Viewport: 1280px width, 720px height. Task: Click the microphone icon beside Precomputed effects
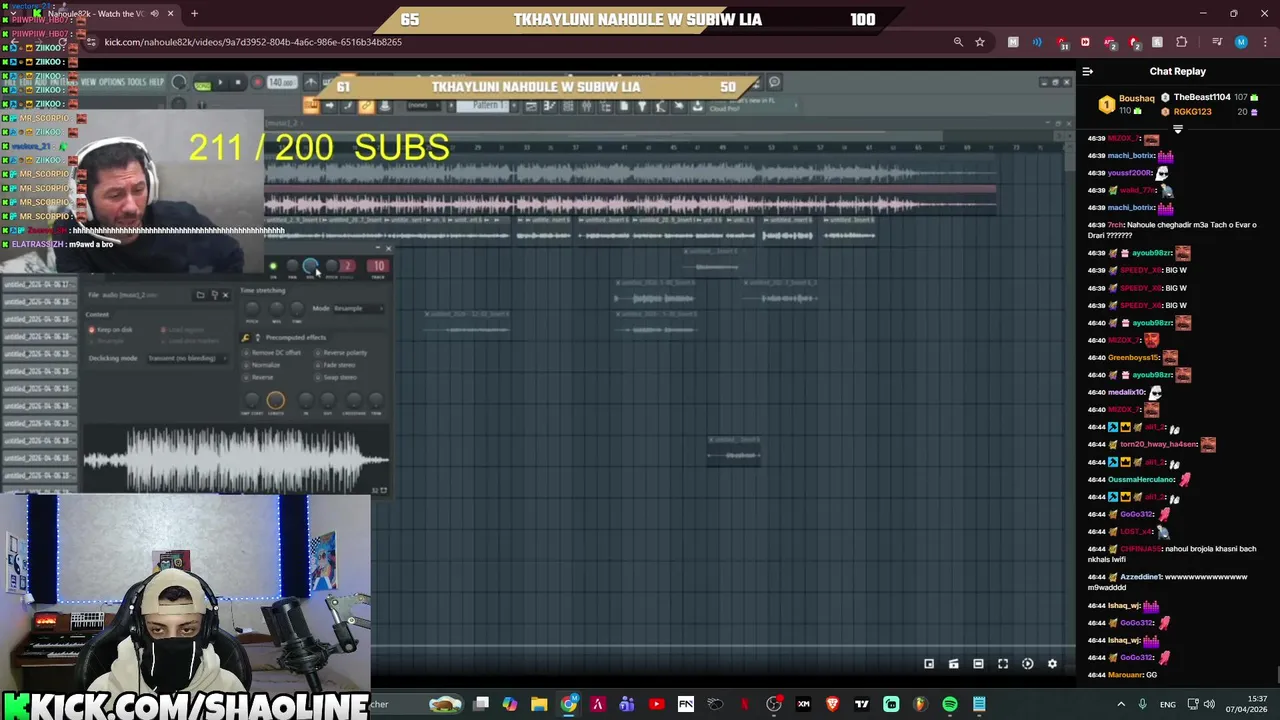(257, 337)
